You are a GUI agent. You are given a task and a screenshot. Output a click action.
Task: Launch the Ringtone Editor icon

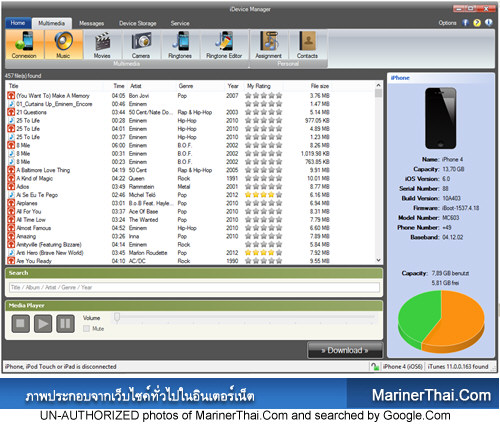[x=224, y=44]
